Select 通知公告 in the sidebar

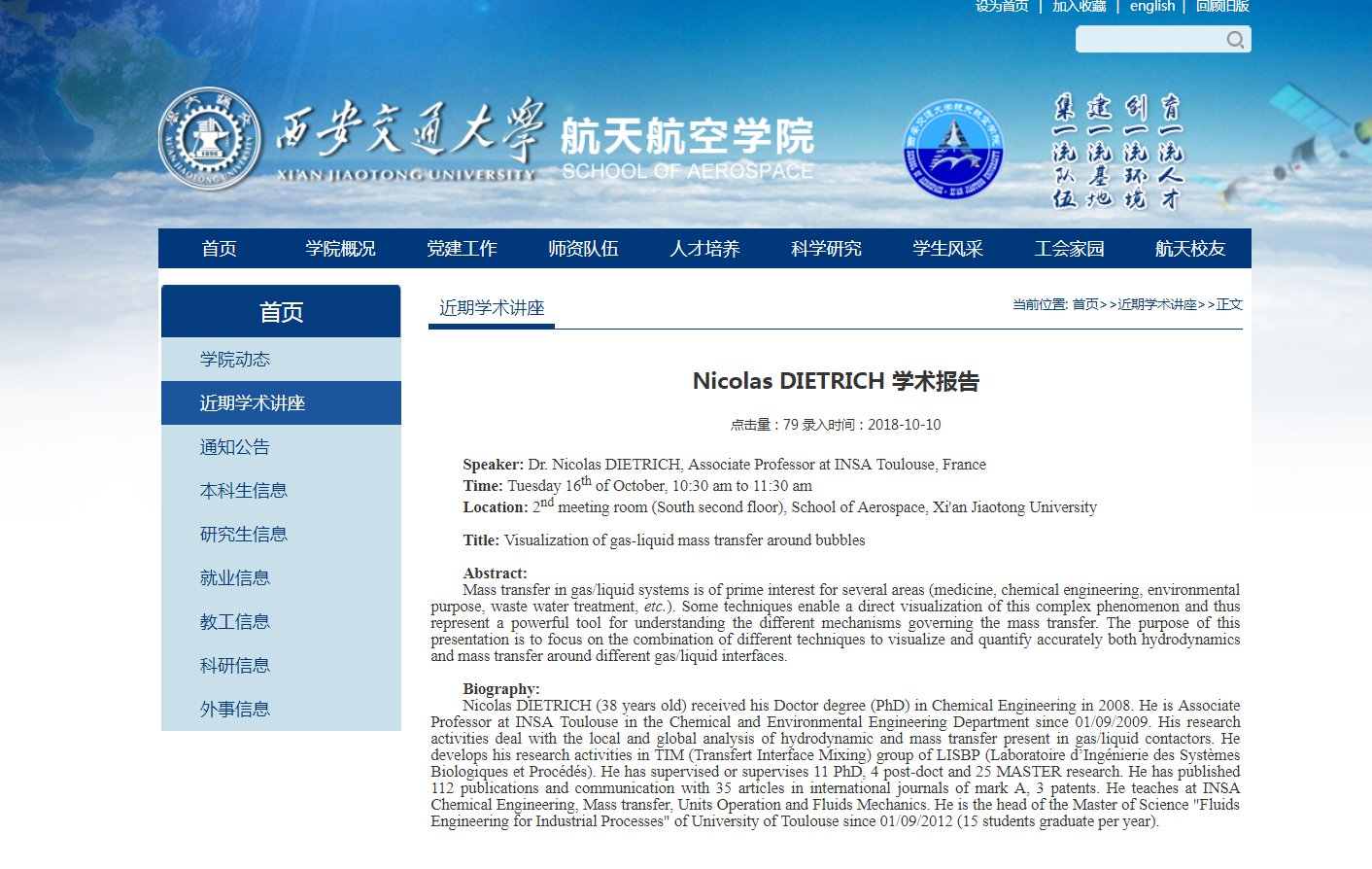click(281, 447)
